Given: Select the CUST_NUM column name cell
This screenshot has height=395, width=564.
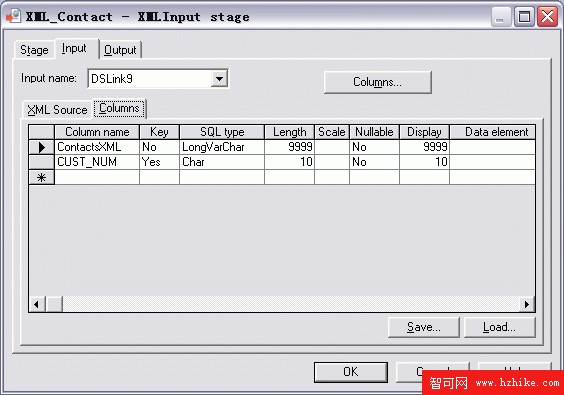Looking at the screenshot, I should point(97,162).
